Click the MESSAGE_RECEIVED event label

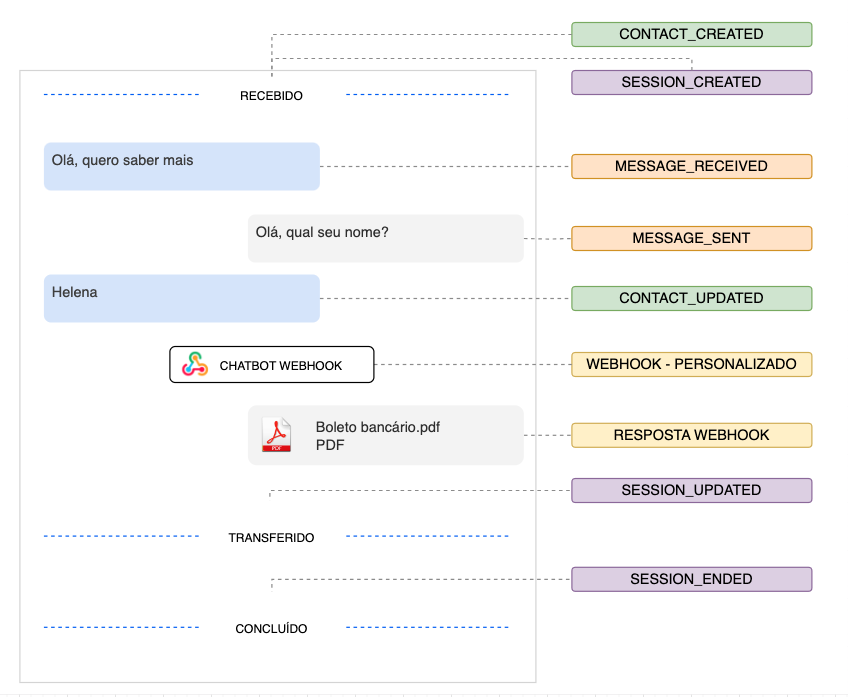691,166
